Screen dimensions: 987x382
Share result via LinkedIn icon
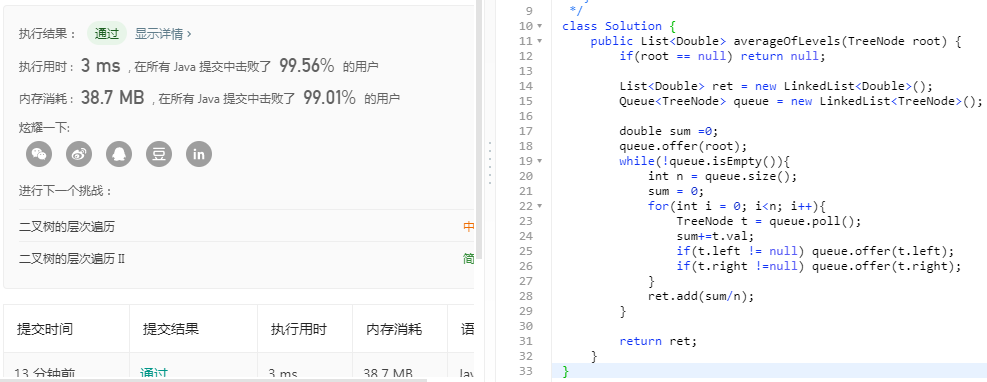(199, 154)
